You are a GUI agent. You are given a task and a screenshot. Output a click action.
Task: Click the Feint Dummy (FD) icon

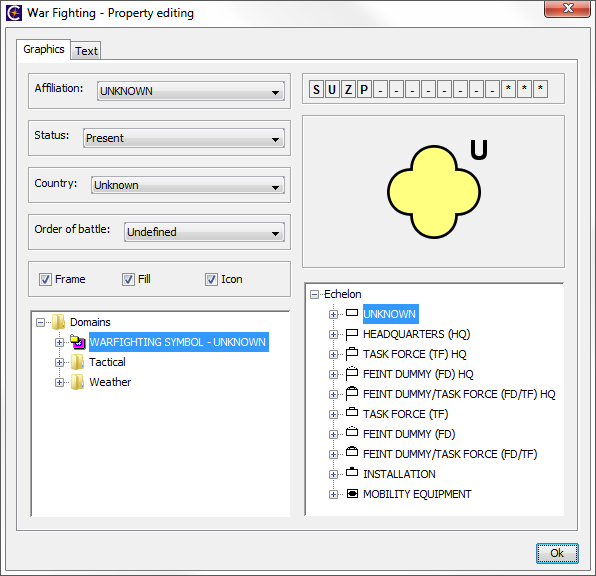pos(352,432)
